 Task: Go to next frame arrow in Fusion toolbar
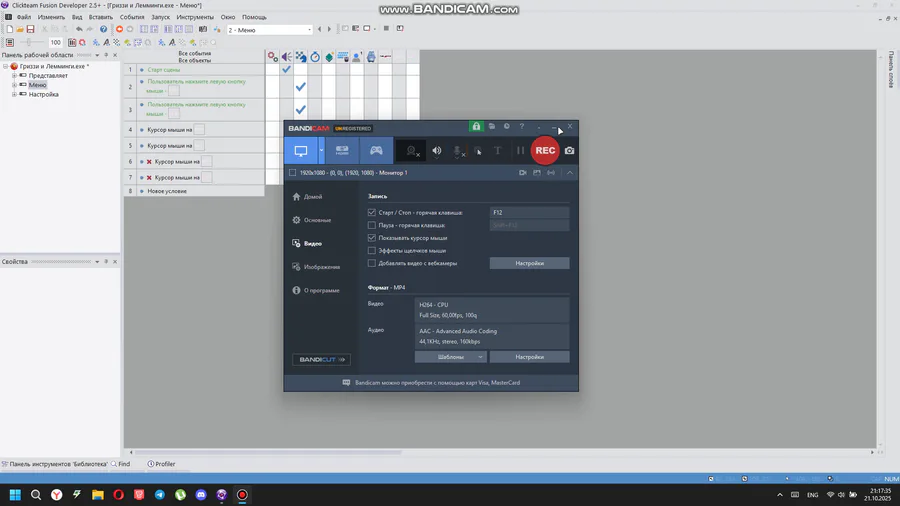pos(329,29)
